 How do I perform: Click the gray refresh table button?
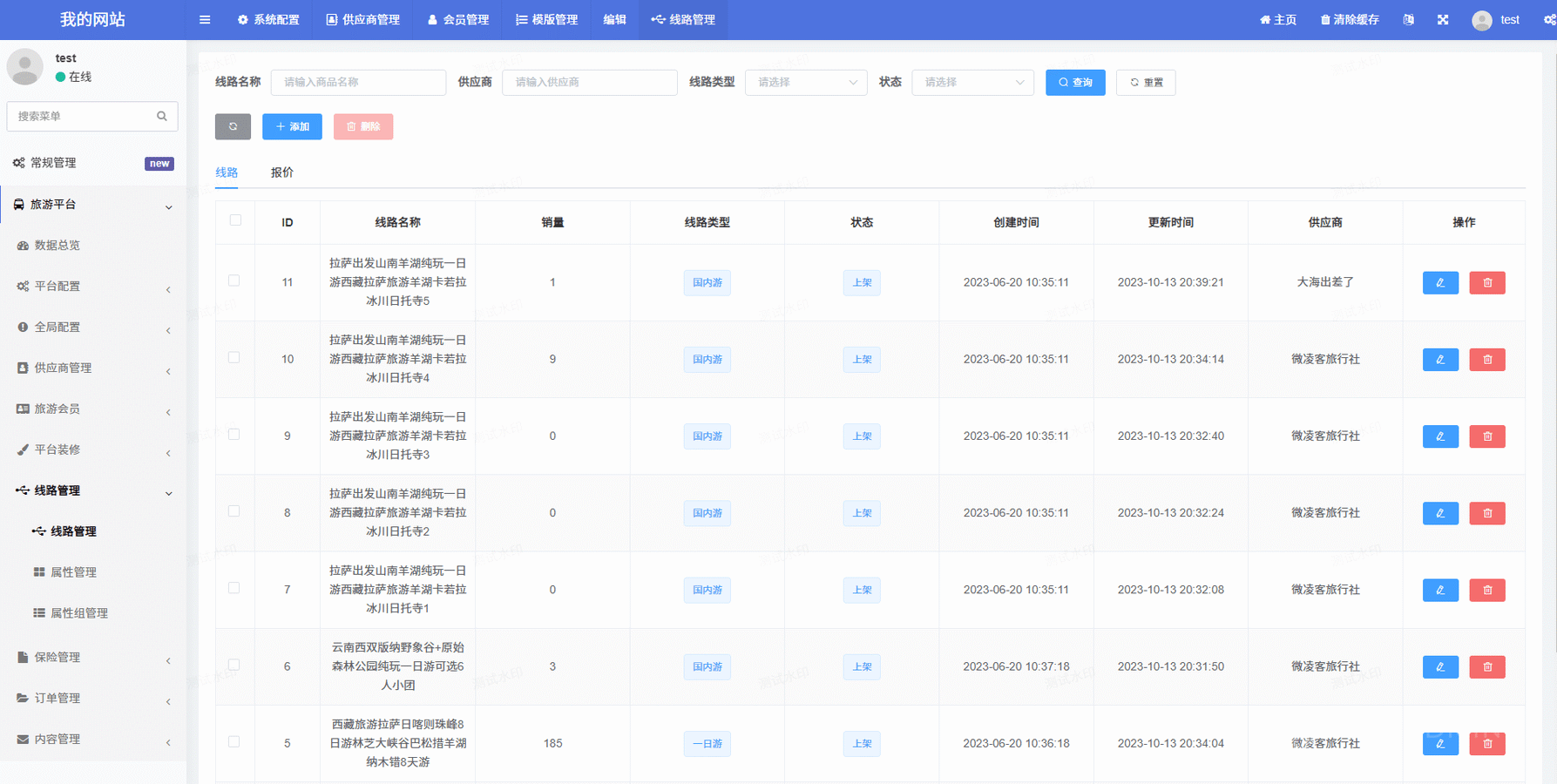233,127
